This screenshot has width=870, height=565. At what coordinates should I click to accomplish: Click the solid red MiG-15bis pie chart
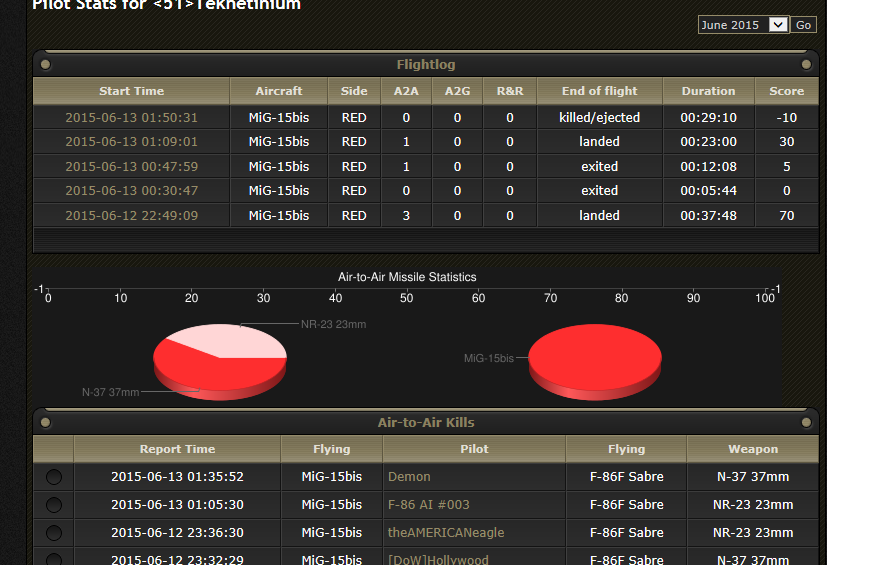tap(595, 356)
